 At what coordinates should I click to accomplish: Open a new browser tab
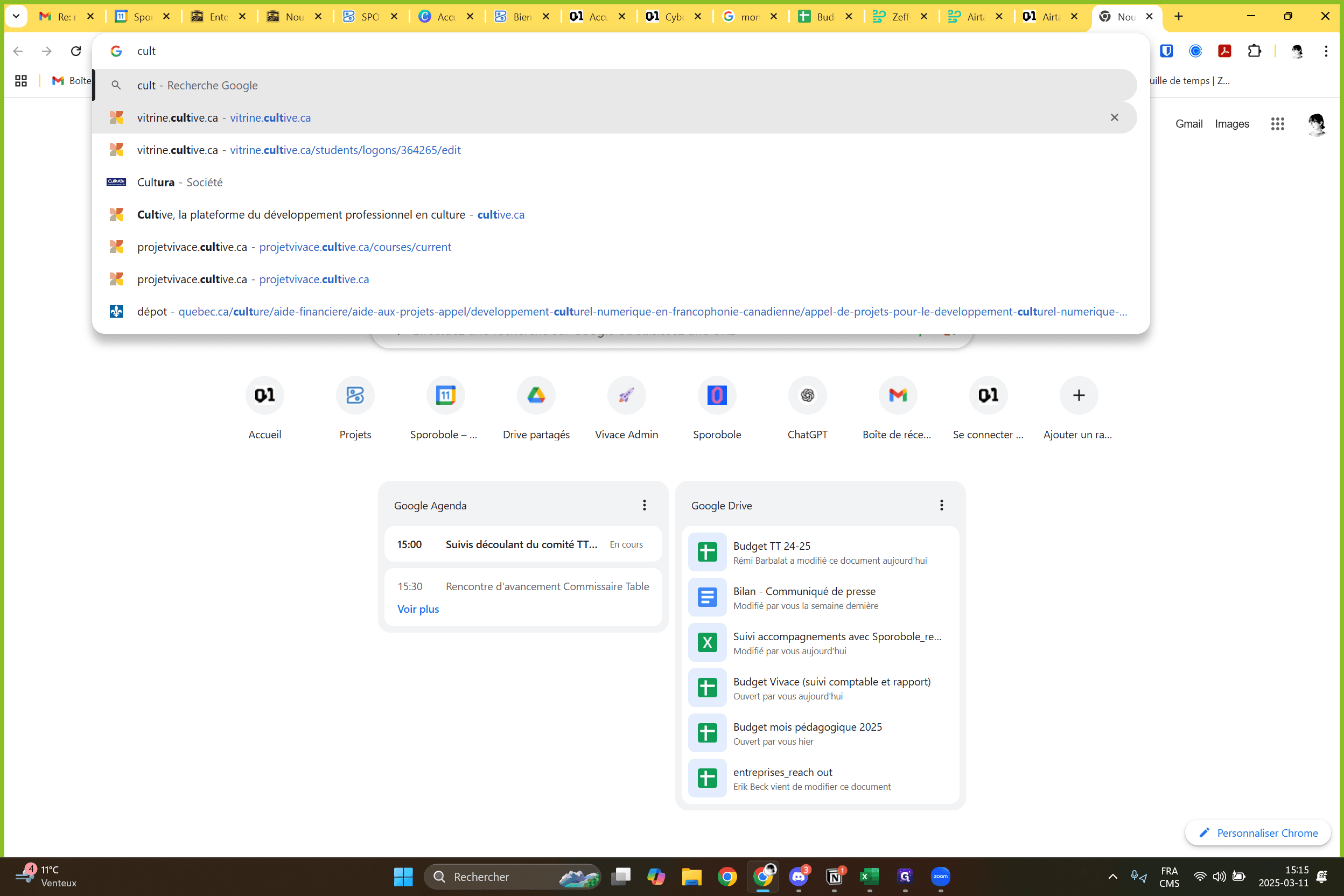click(1178, 16)
